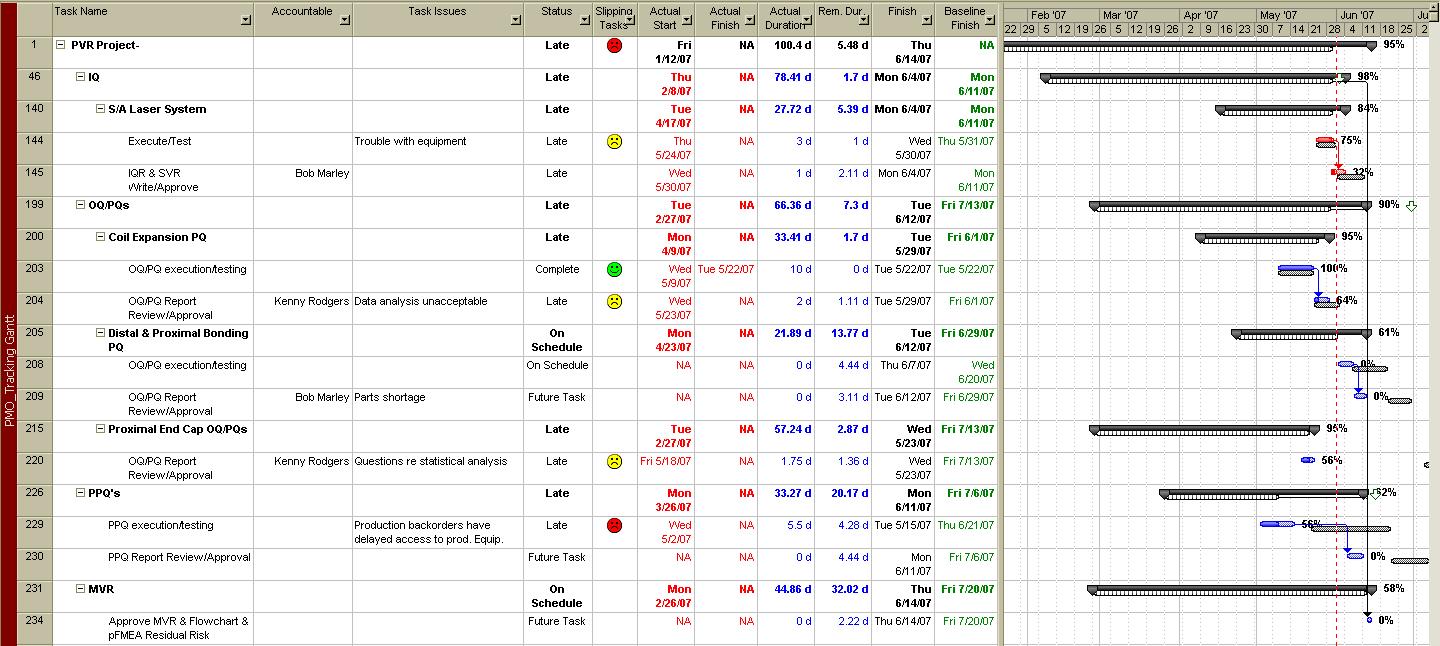Click the blue Gantt bar for row 203
Screen dimensions: 1440x646
click(x=1296, y=268)
